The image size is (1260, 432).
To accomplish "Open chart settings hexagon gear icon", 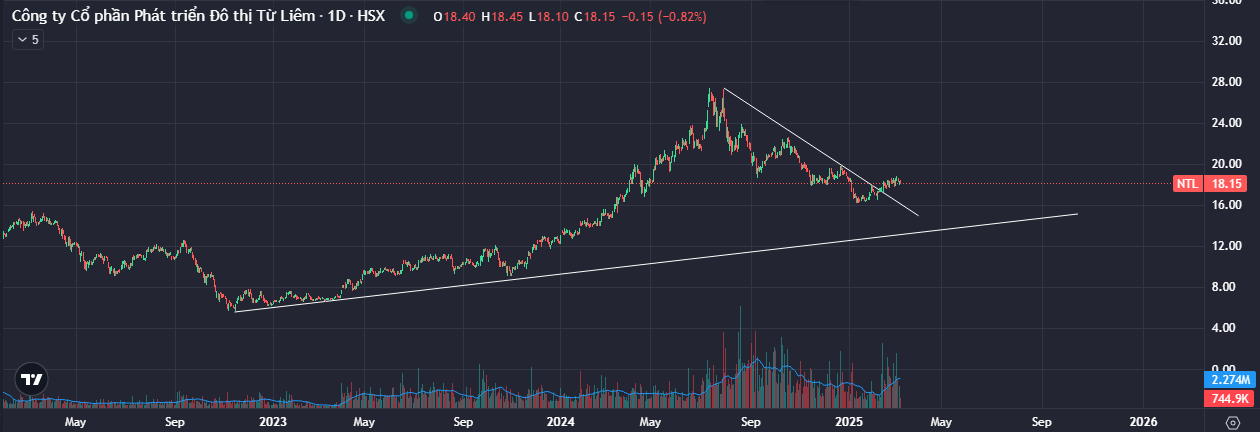I will tap(1232, 422).
